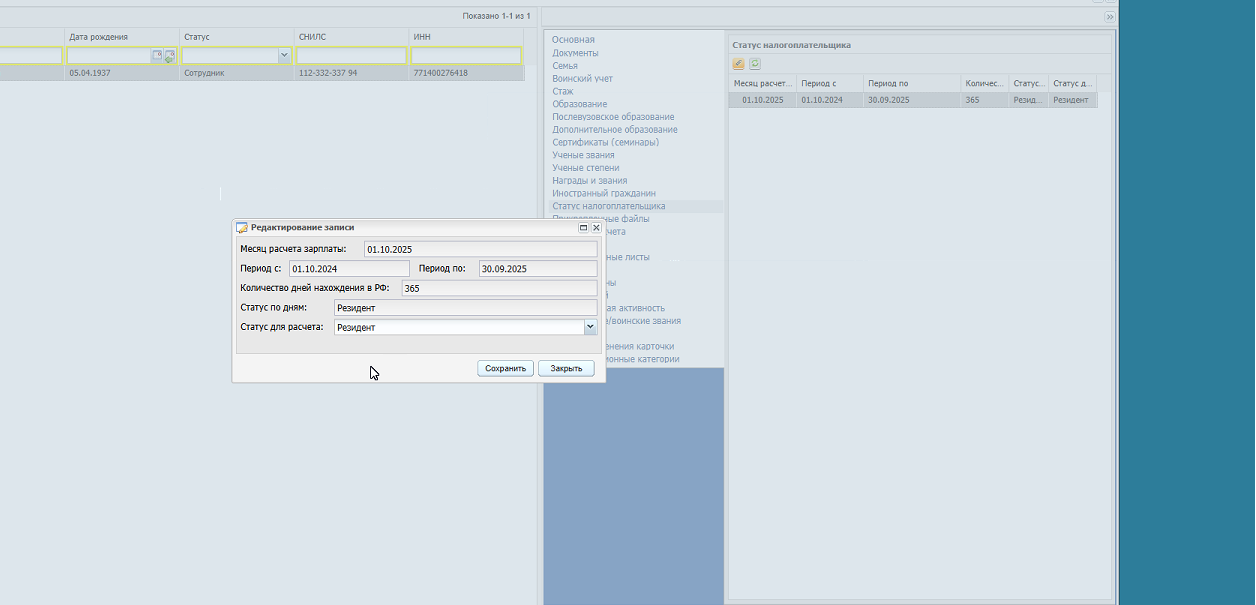Maximize the Редактирование записи dialog

pyautogui.click(x=584, y=228)
